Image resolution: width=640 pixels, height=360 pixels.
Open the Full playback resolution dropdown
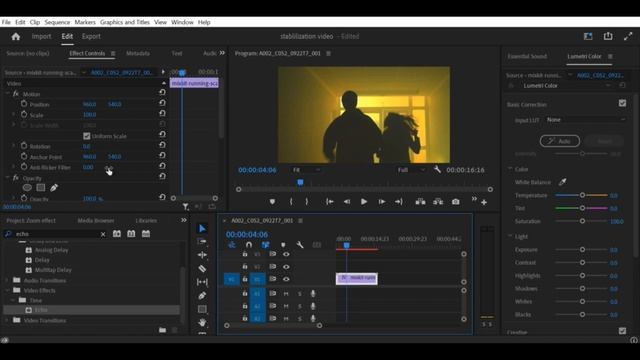pos(411,170)
